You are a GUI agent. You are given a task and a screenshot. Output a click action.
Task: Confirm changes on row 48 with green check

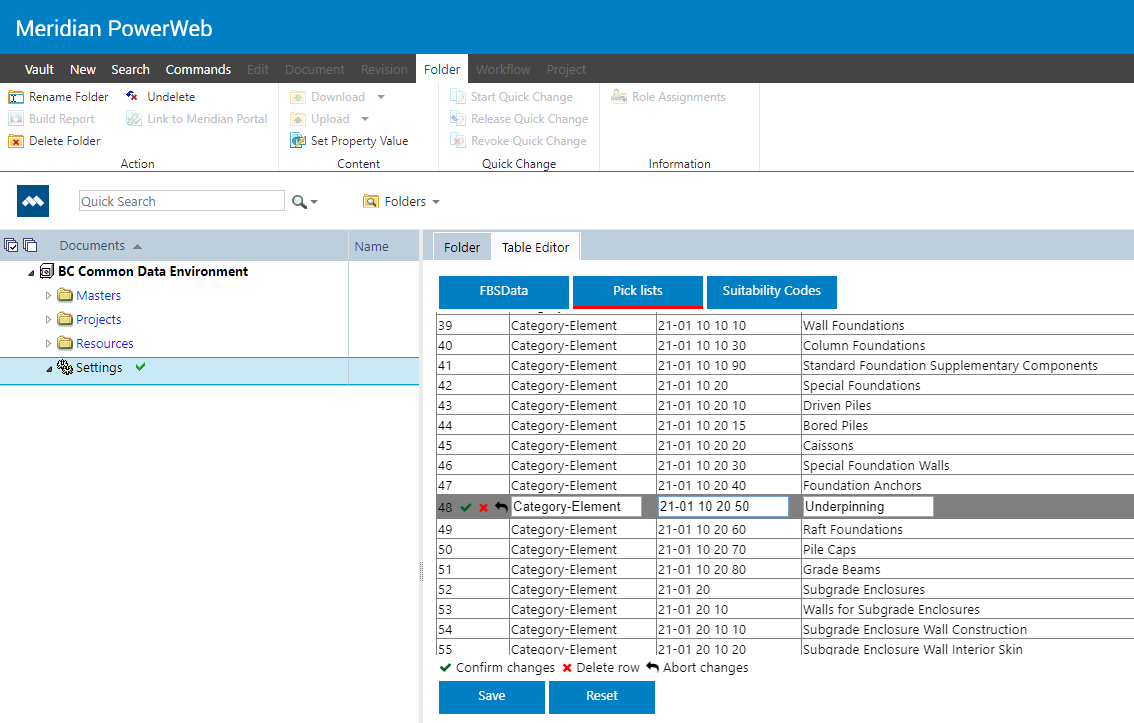point(466,508)
